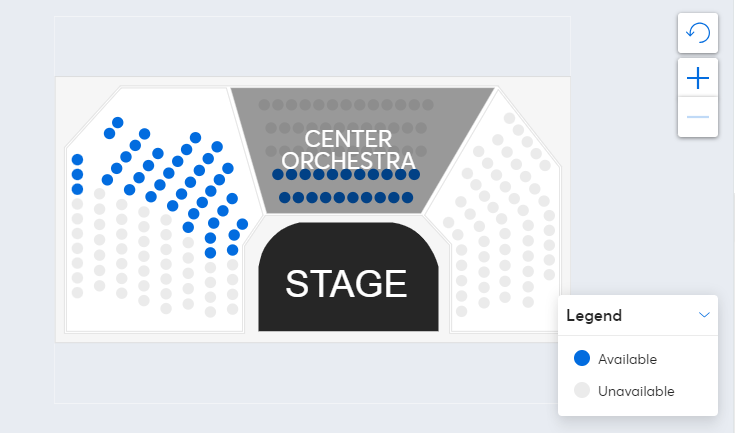The height and width of the screenshot is (433, 735).
Task: Zoom out with the minus button
Action: (x=698, y=117)
